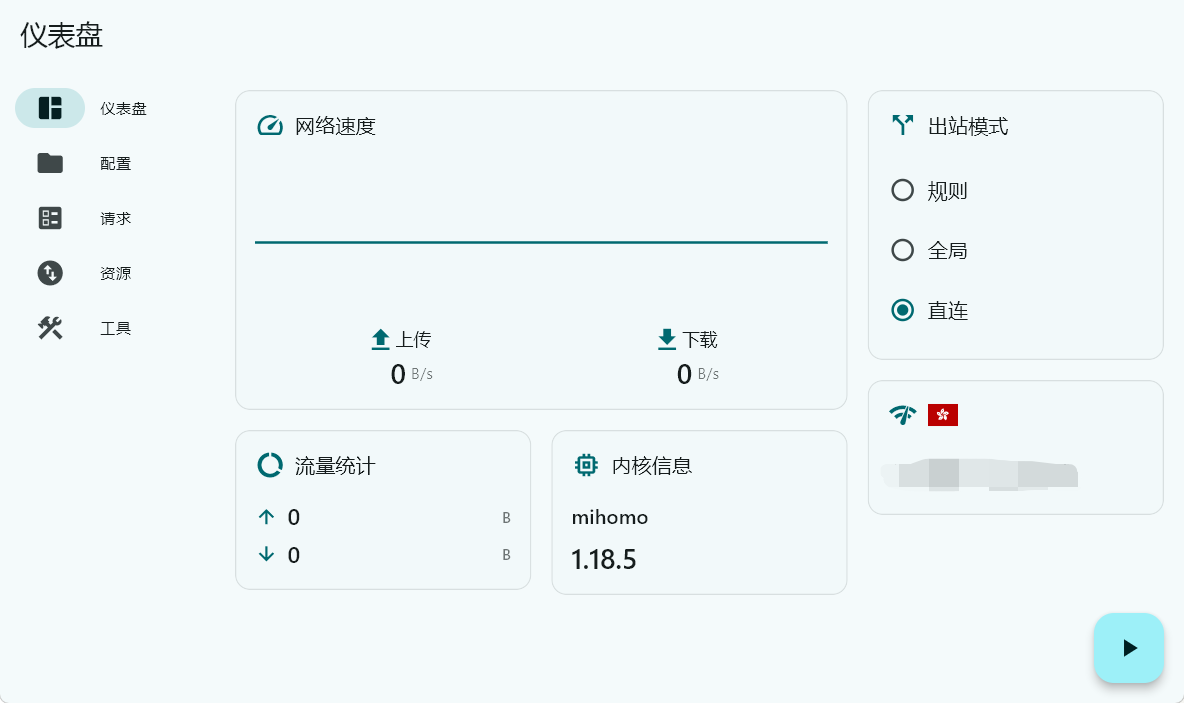Select the 全局 radio button
This screenshot has height=703, width=1184.
[x=903, y=250]
